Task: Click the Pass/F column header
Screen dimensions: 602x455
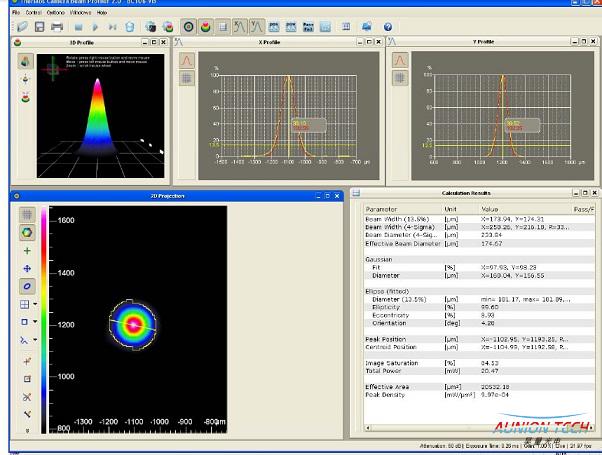Action: 583,209
